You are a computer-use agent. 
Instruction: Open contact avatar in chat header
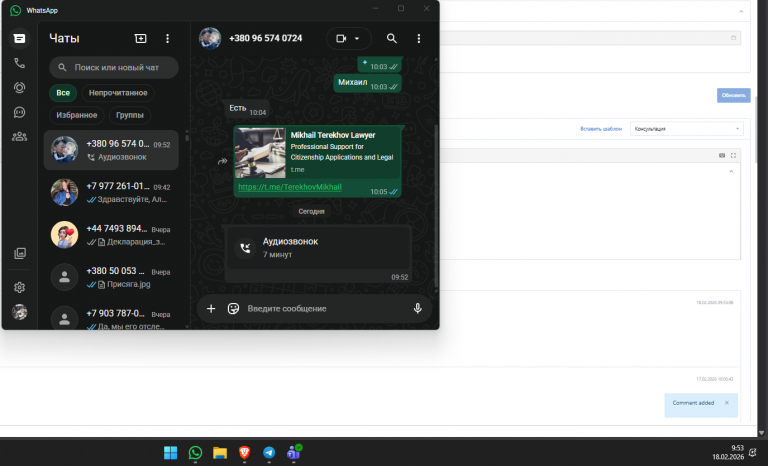[x=210, y=38]
